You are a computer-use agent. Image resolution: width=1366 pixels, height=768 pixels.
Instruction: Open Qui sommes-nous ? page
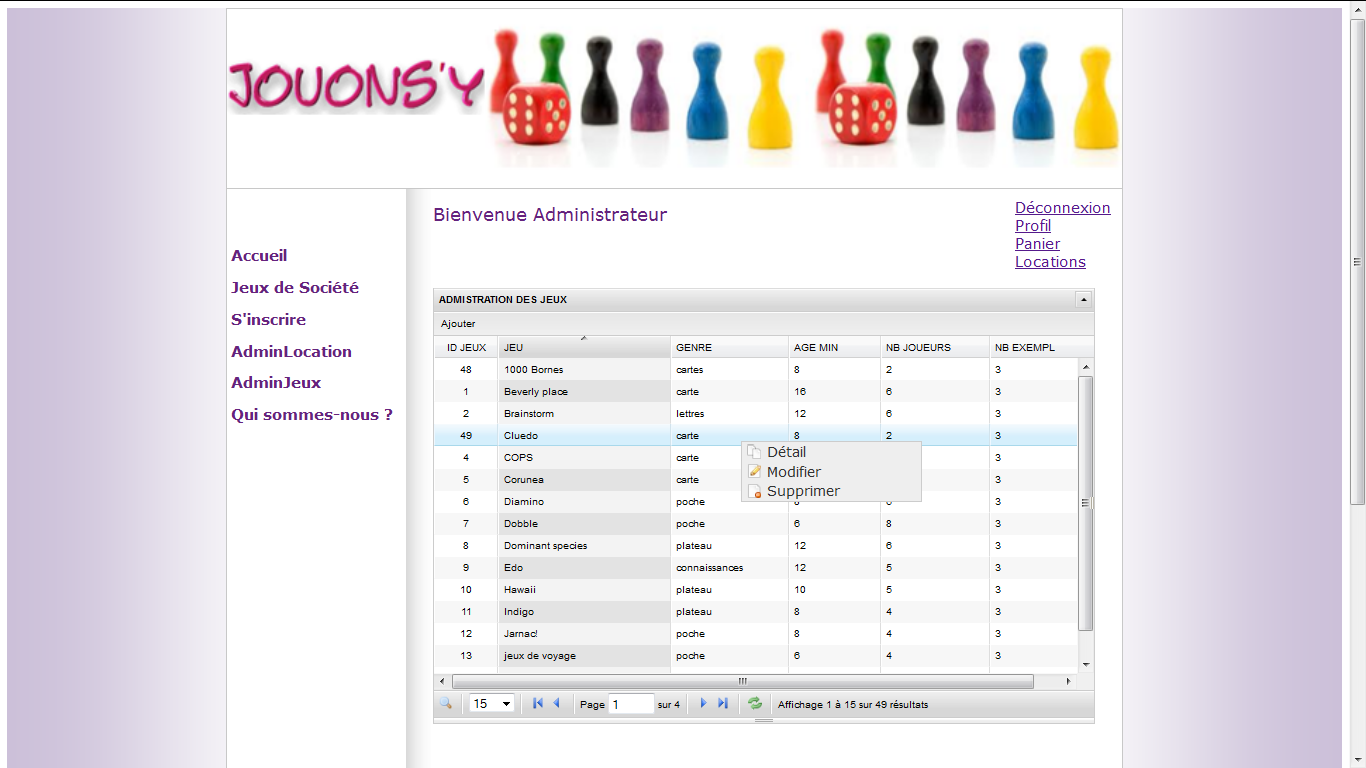click(x=312, y=415)
